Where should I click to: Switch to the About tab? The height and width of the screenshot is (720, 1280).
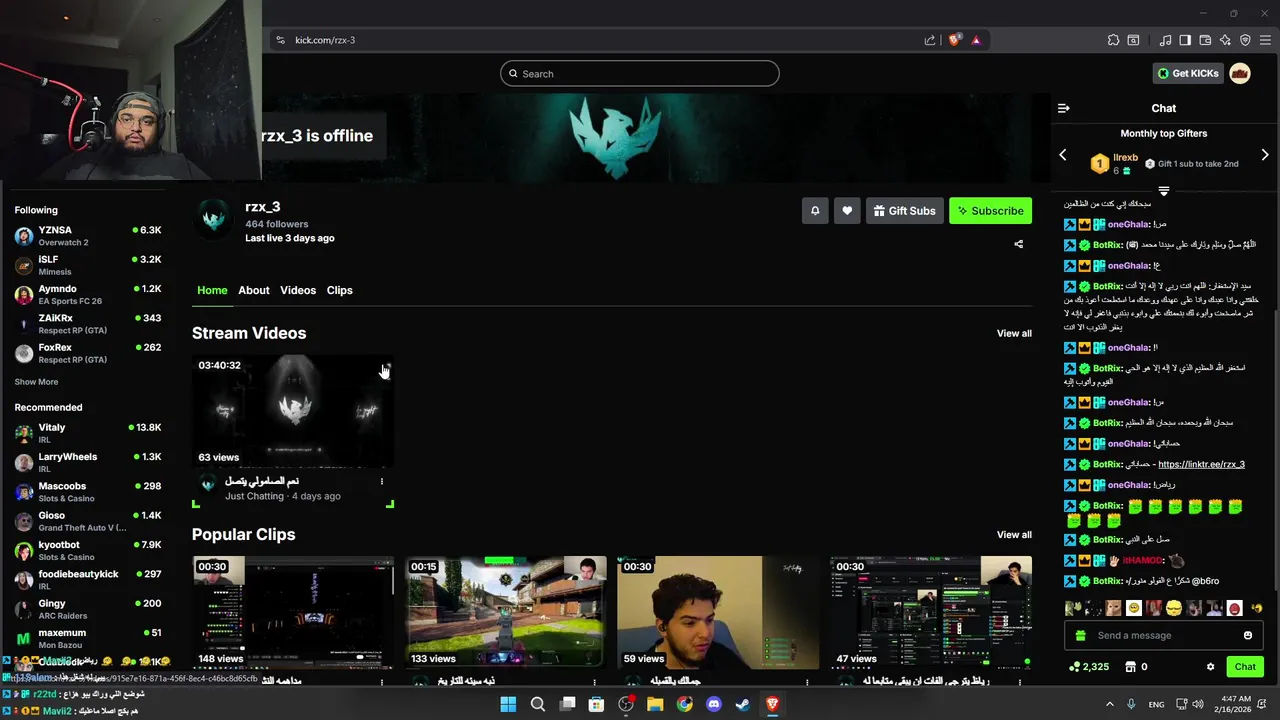coord(254,290)
